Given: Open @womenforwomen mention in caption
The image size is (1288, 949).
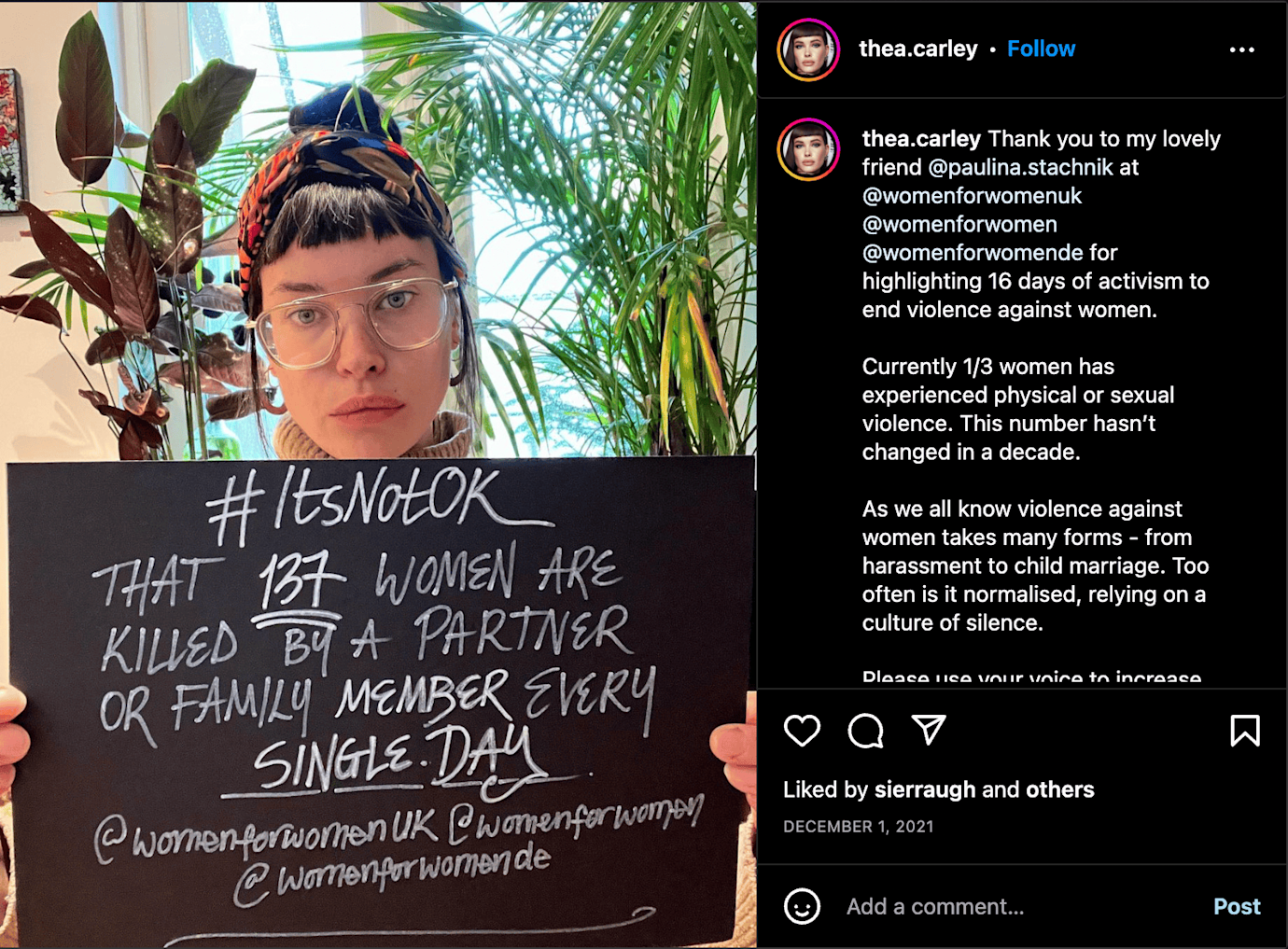Looking at the screenshot, I should pos(959,224).
